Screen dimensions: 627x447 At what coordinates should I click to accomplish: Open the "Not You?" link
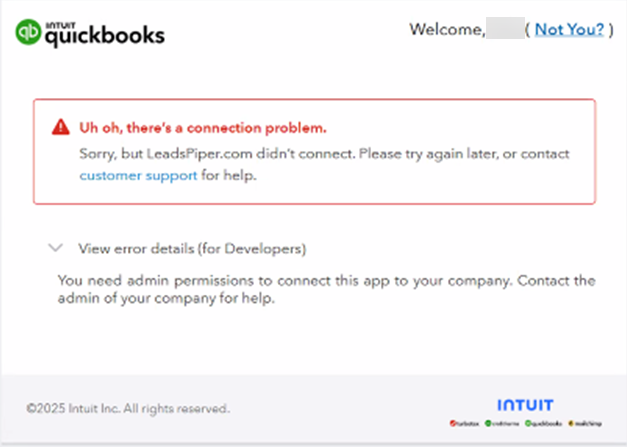click(x=569, y=29)
